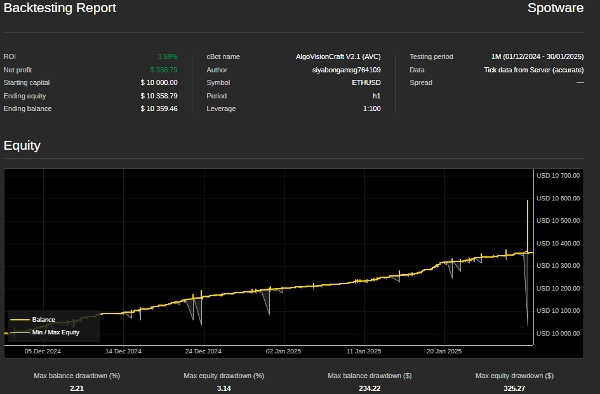
Task: Click the USD 10 700.00 axis label
Action: (558, 176)
